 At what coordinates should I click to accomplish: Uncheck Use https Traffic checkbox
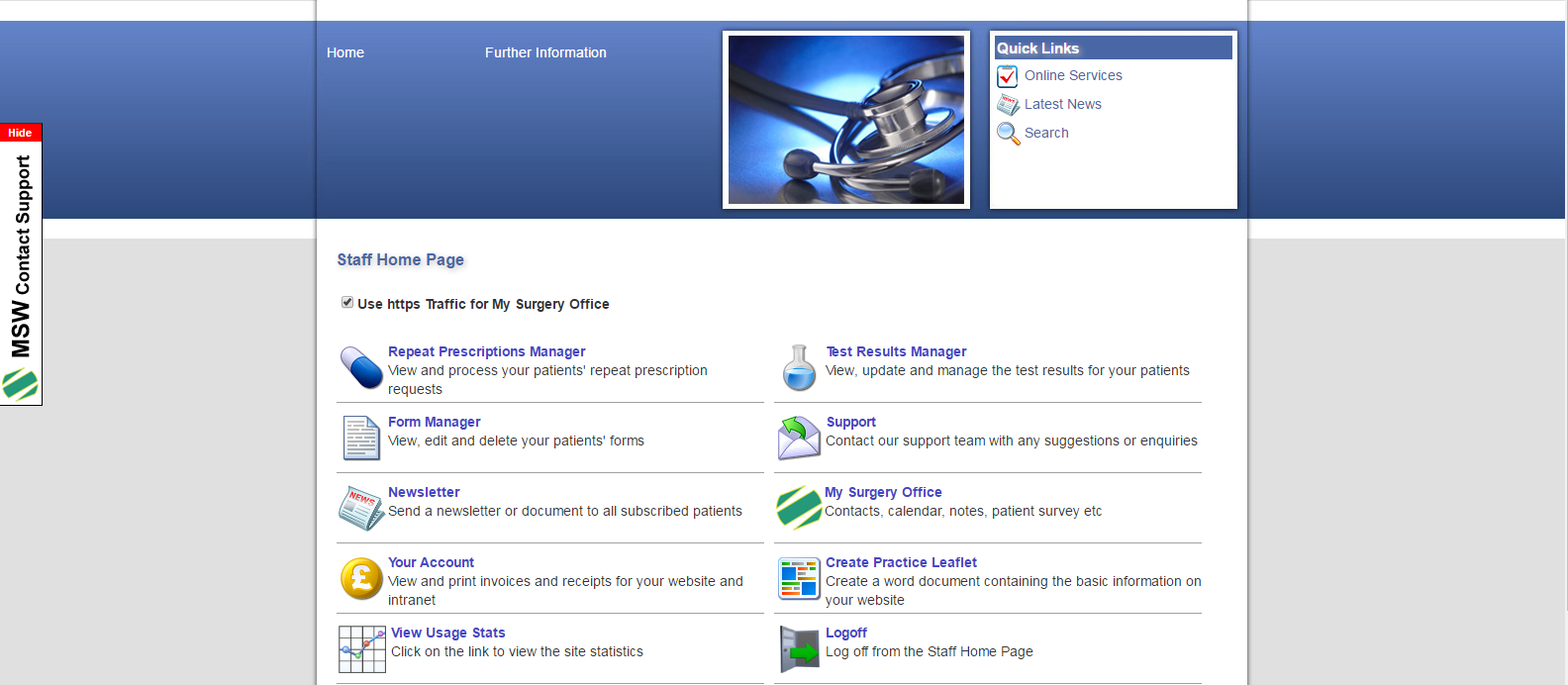pos(347,303)
